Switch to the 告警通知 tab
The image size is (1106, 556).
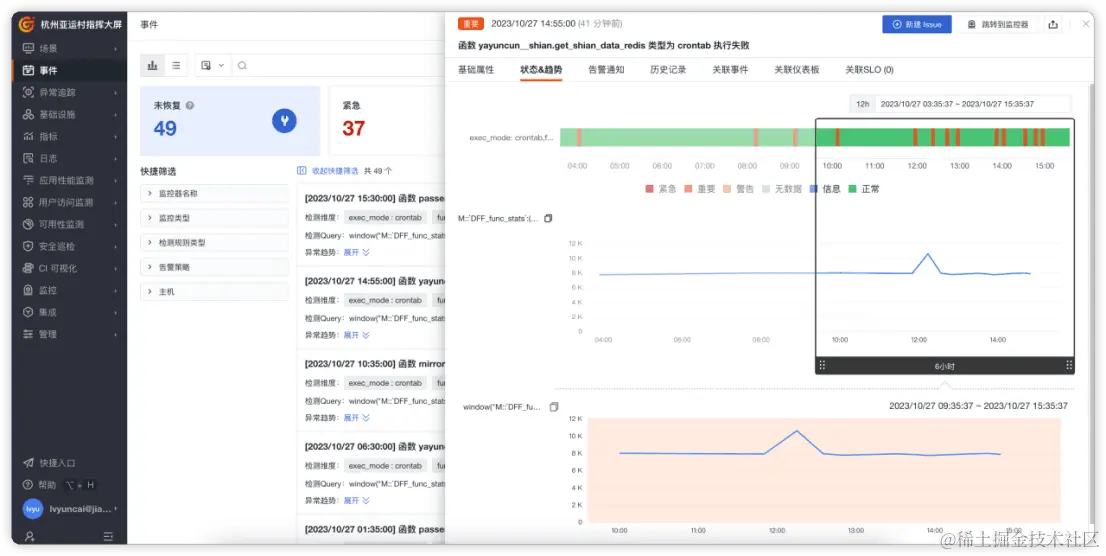pos(606,70)
